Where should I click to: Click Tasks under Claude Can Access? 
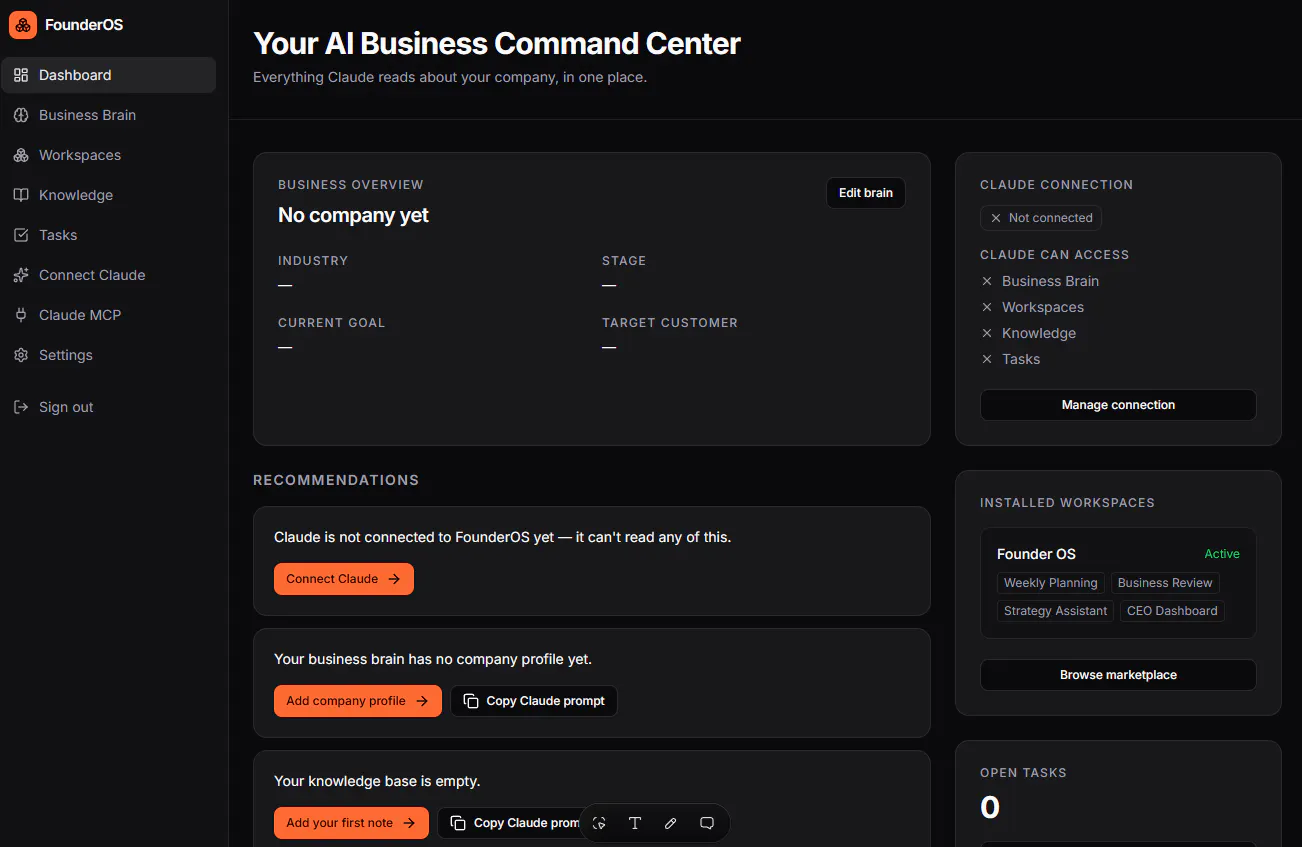[1021, 359]
